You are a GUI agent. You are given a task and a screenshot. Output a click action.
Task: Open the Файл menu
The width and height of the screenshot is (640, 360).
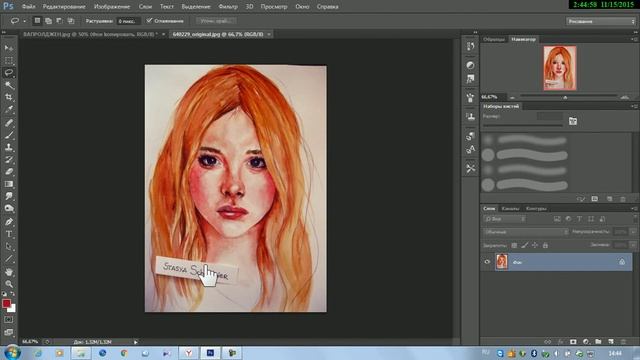tap(28, 7)
